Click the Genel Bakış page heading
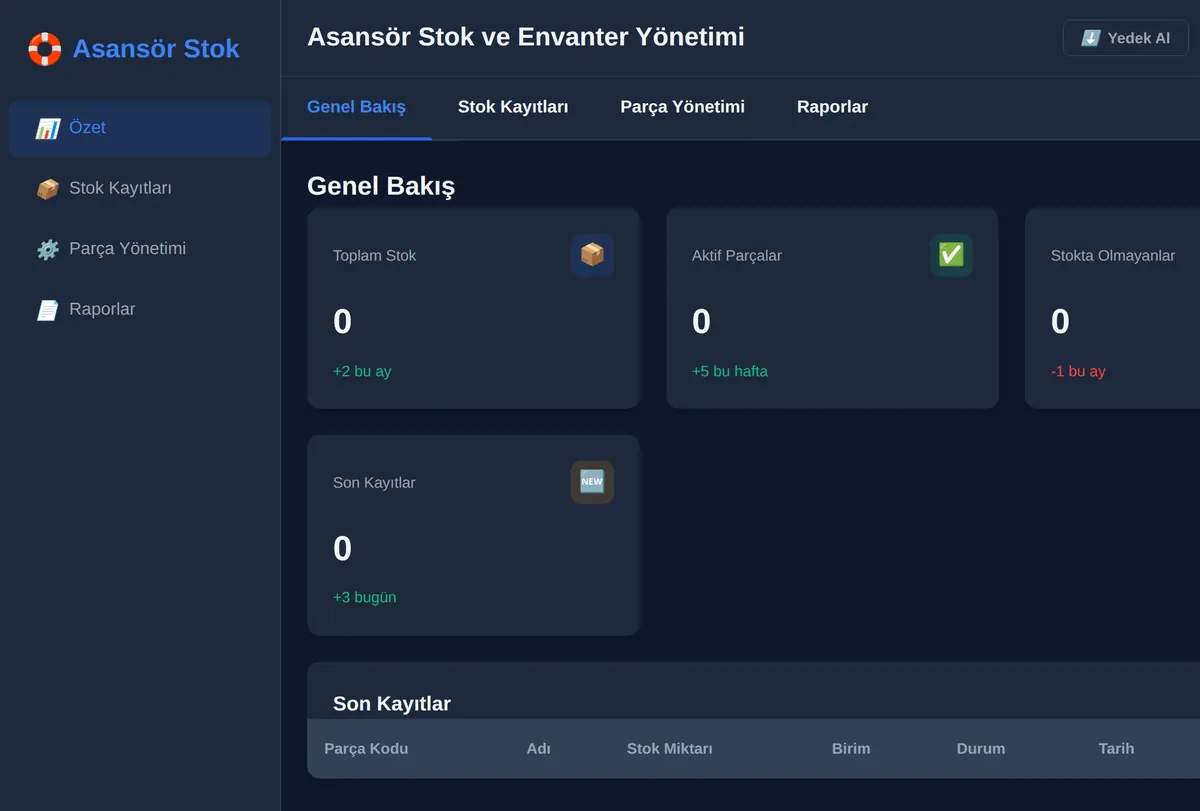1200x811 pixels. coord(381,186)
